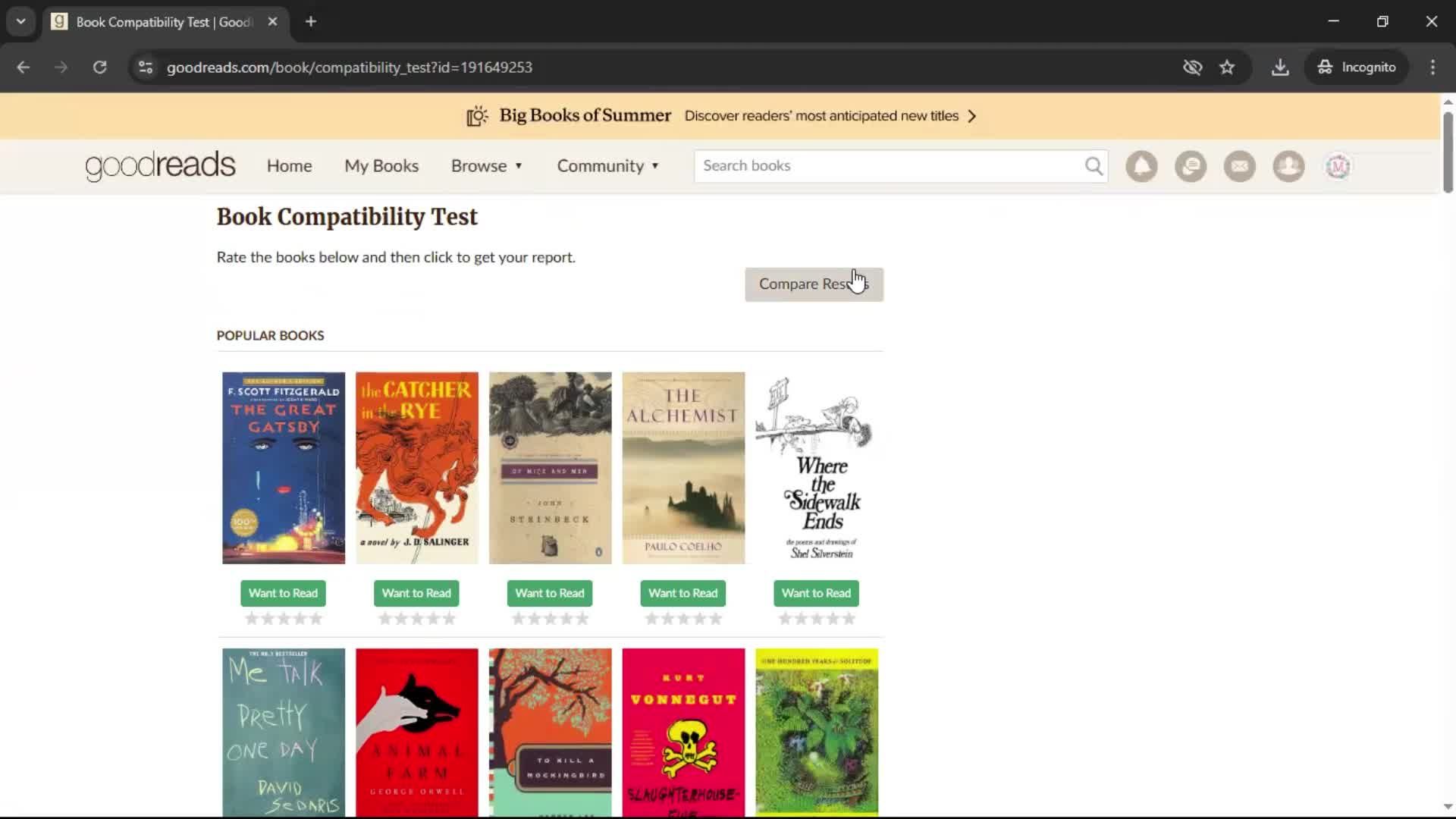Open My Books in the navigation
1456x819 pixels.
point(381,166)
